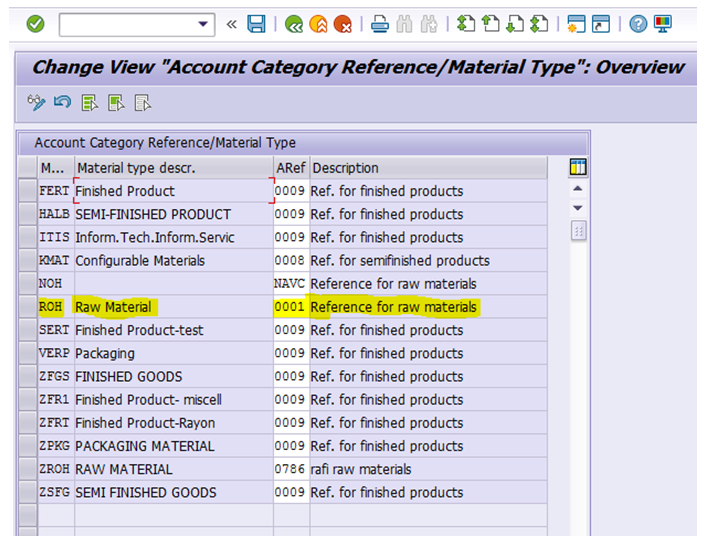Click ARef field NAVC in NOH row
This screenshot has width=705, height=542.
291,283
